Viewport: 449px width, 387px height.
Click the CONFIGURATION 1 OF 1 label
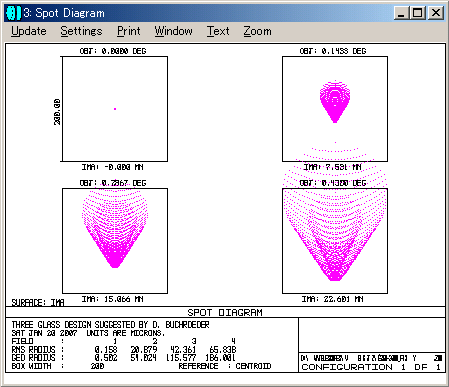pyautogui.click(x=371, y=367)
